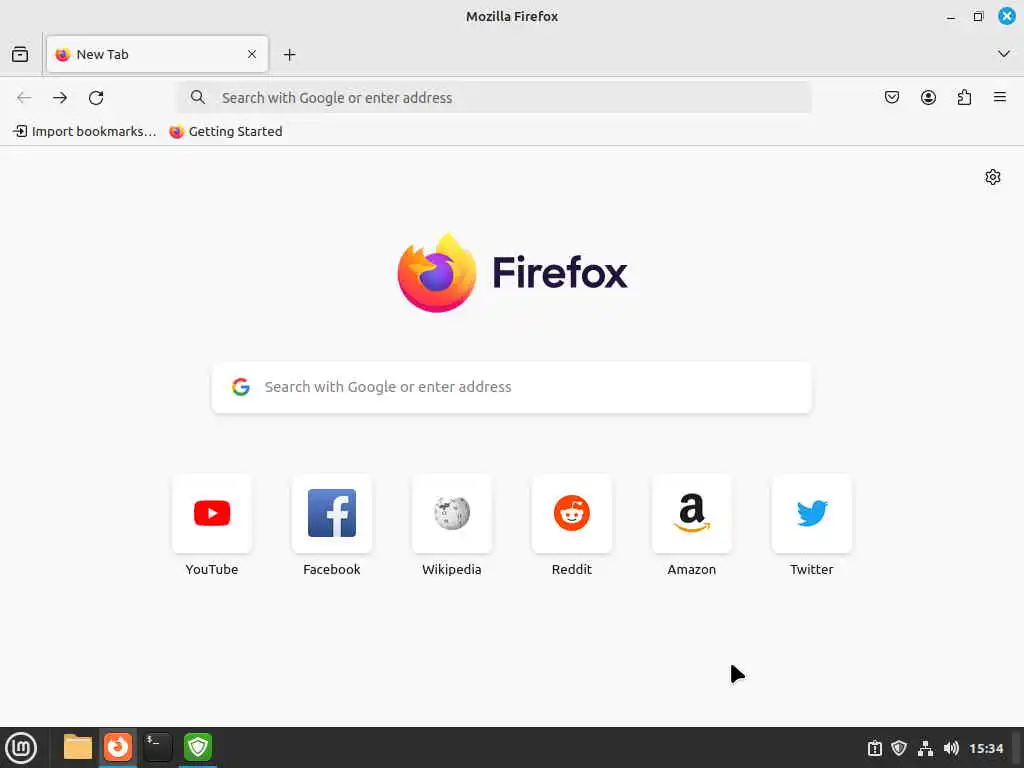Launch the Terminal from taskbar

tap(157, 747)
